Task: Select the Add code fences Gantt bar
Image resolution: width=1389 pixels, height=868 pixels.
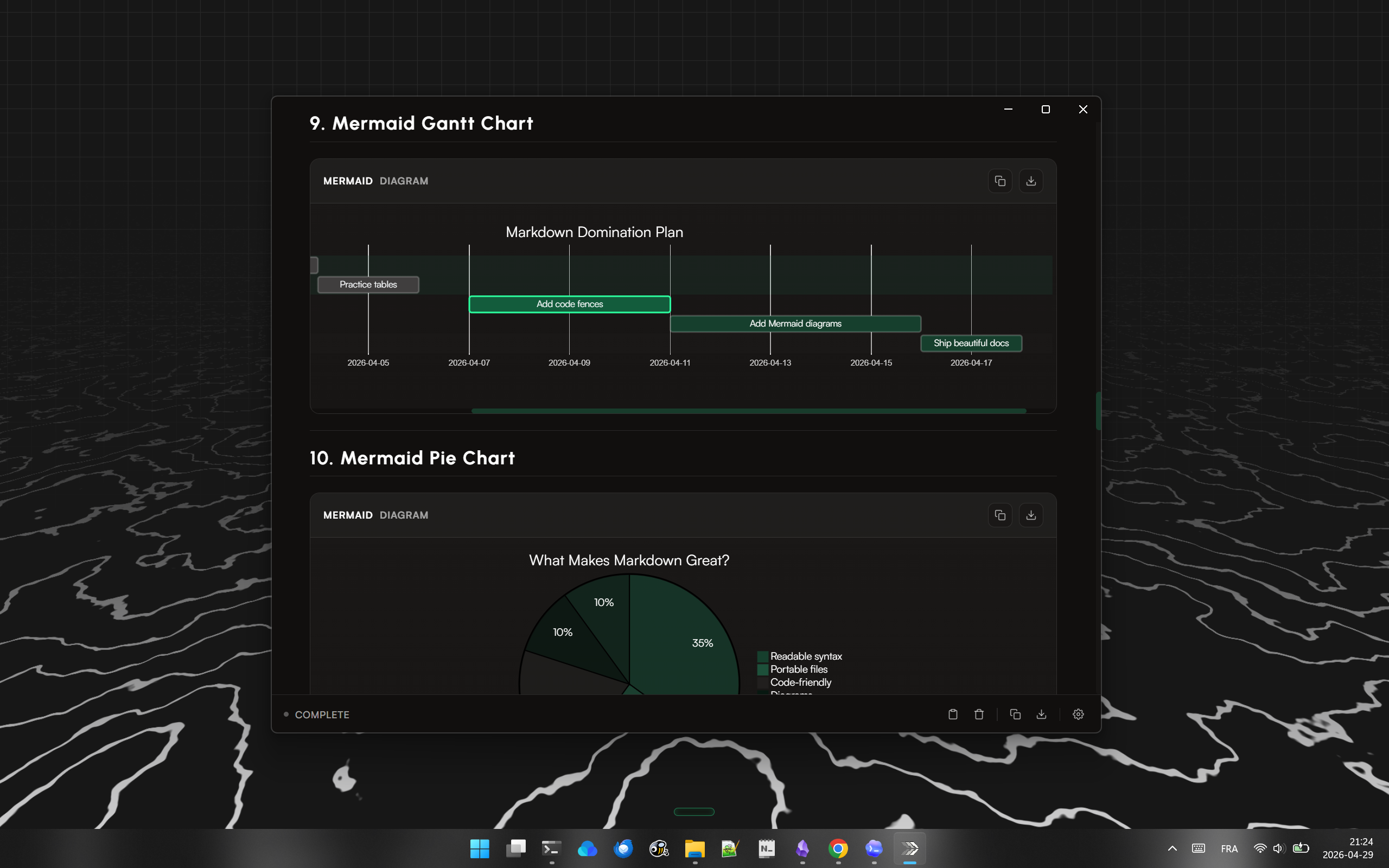Action: (x=569, y=304)
